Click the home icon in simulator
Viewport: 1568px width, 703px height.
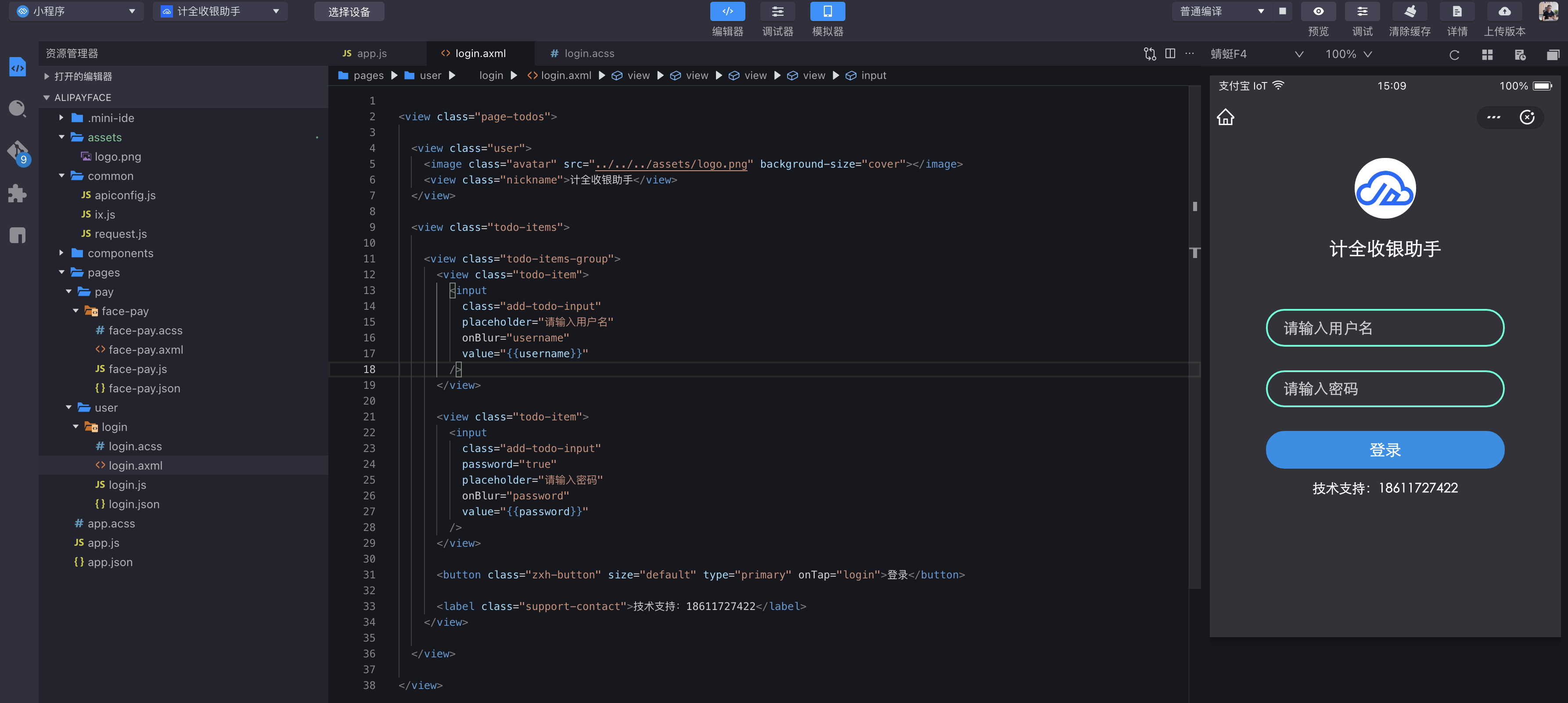click(x=1225, y=117)
